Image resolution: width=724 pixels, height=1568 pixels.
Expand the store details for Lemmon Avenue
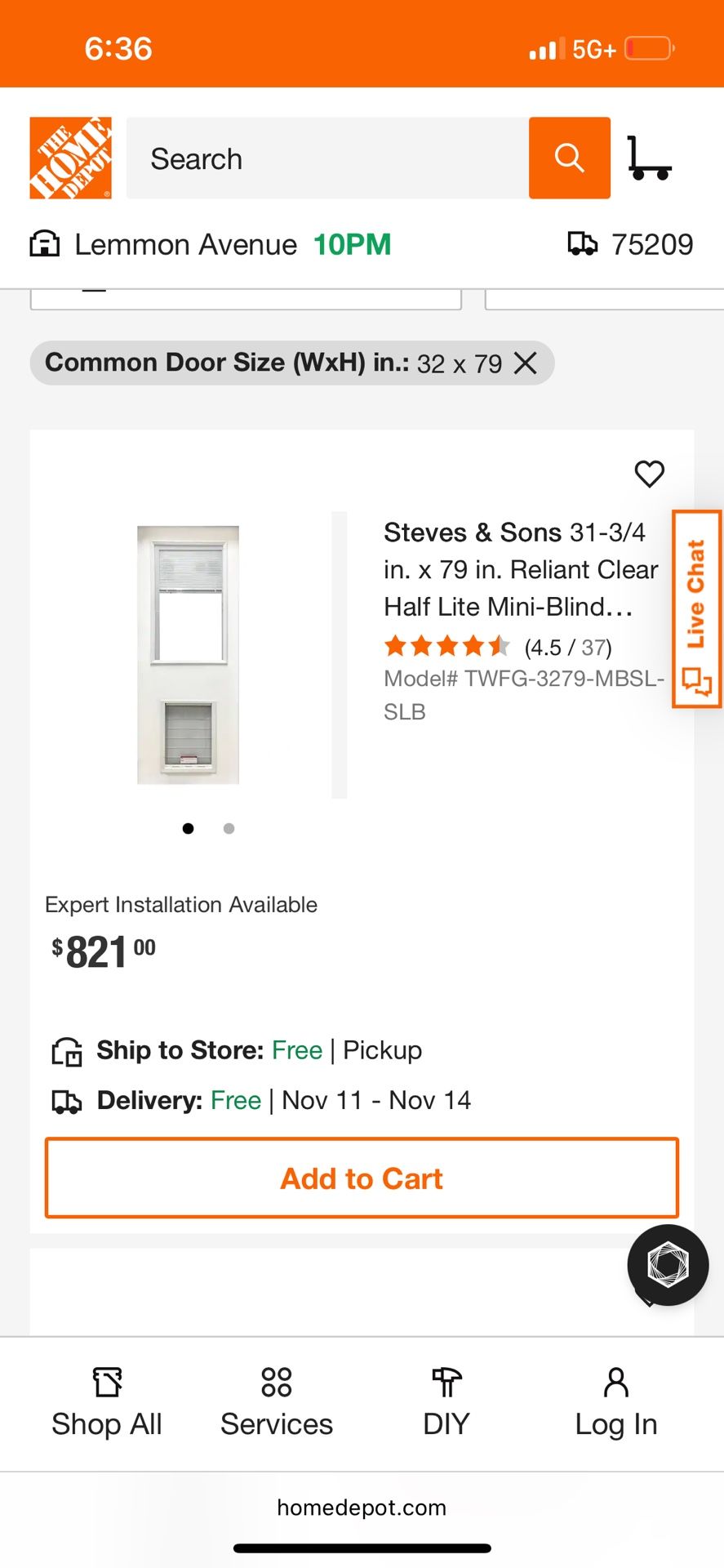pyautogui.click(x=185, y=243)
